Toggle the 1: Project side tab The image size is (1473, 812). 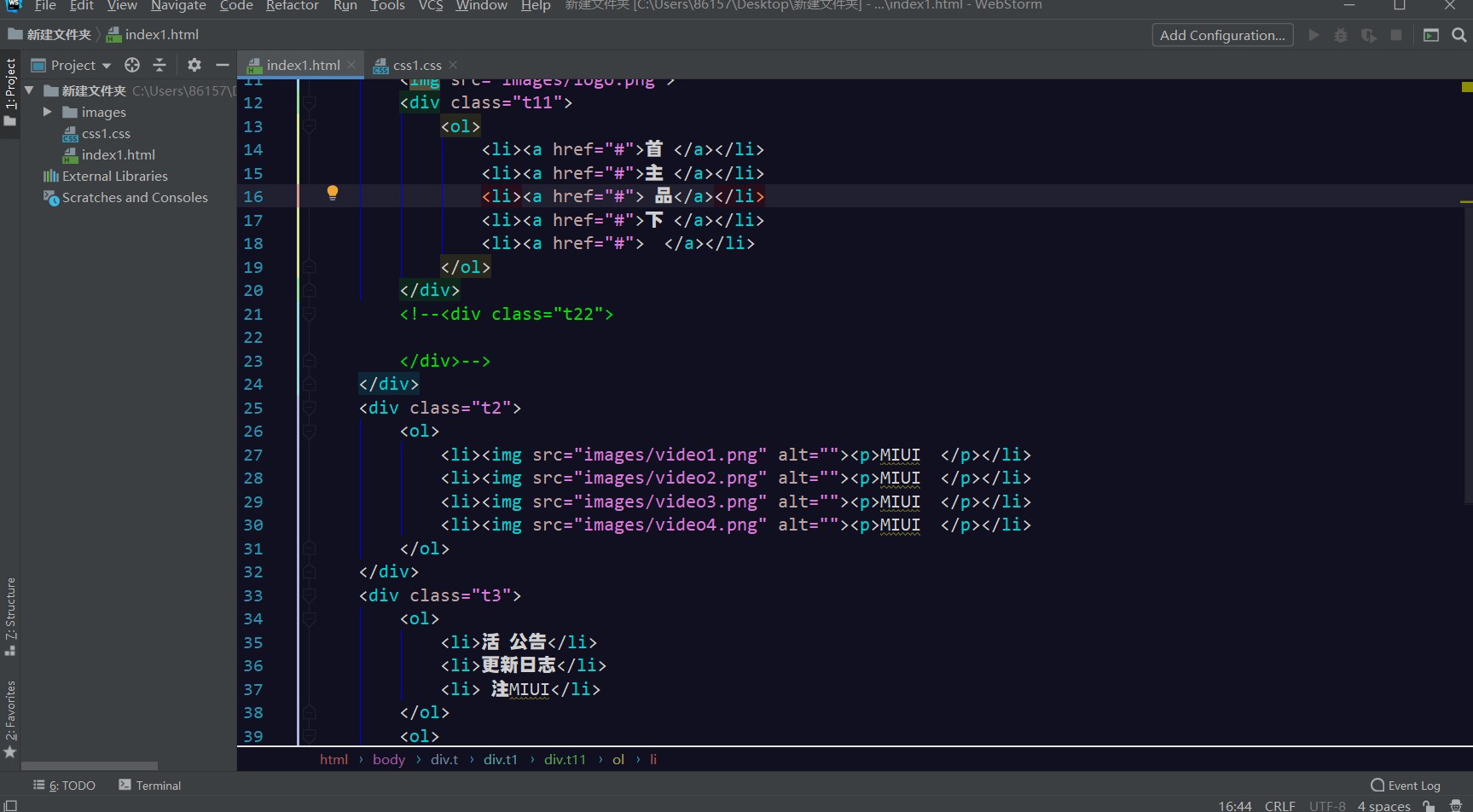[x=10, y=92]
